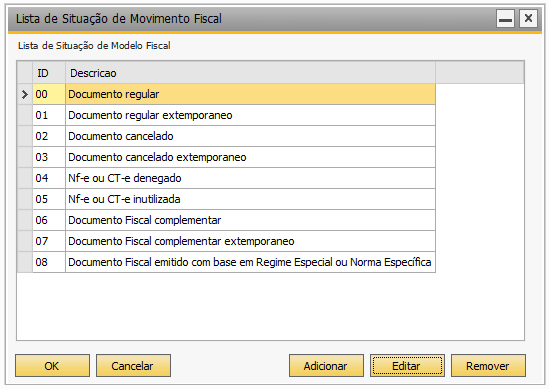Click the Cancelar button
The width and height of the screenshot is (549, 389).
click(x=133, y=366)
